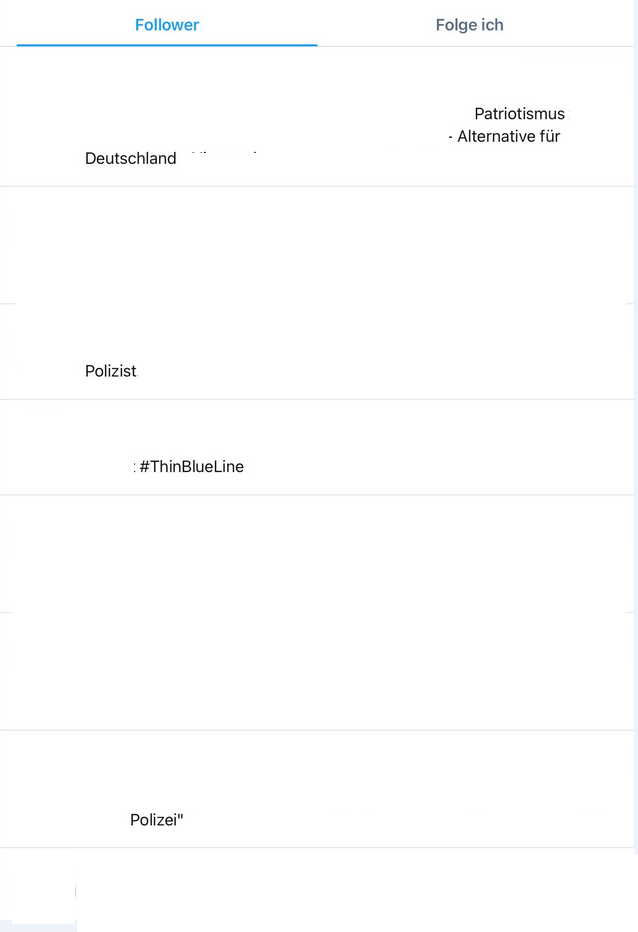This screenshot has width=638, height=932.
Task: Click the empty row below the Polizei entry
Action: [x=350, y=888]
